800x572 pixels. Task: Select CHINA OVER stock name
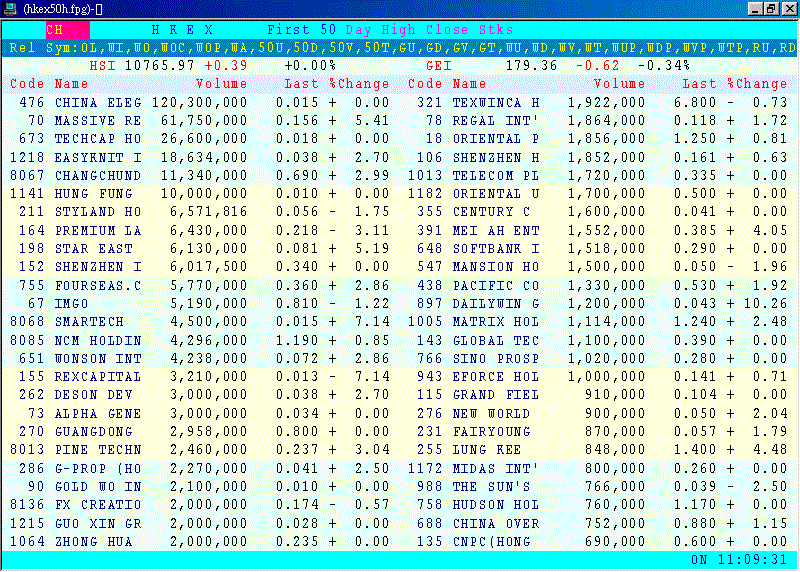pos(496,524)
